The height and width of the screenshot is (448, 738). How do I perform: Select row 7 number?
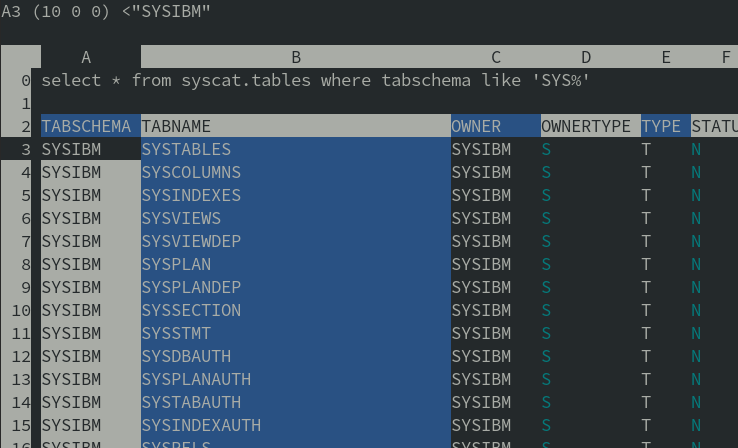[25, 241]
